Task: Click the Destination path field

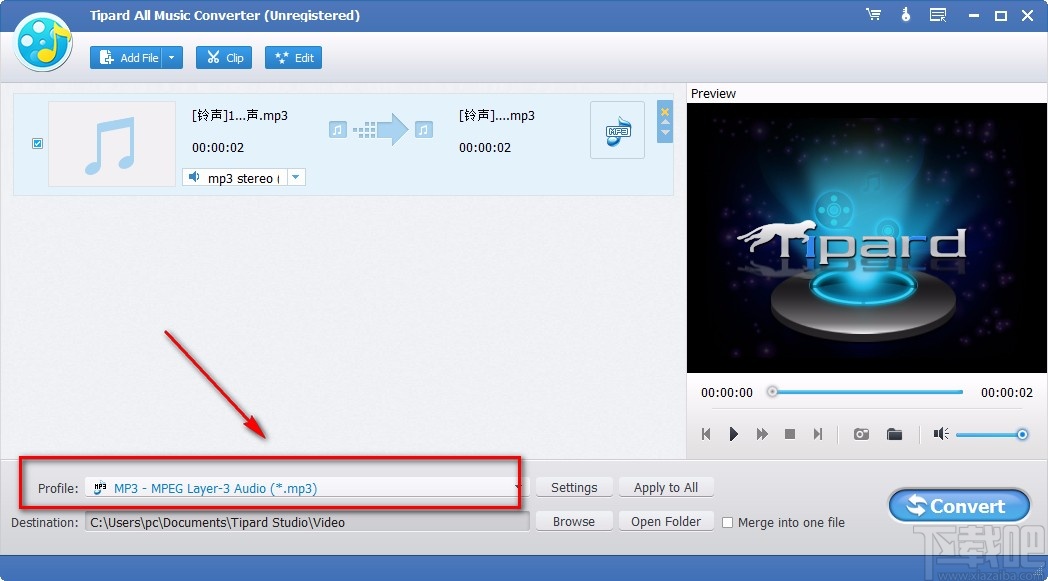Action: pos(307,522)
